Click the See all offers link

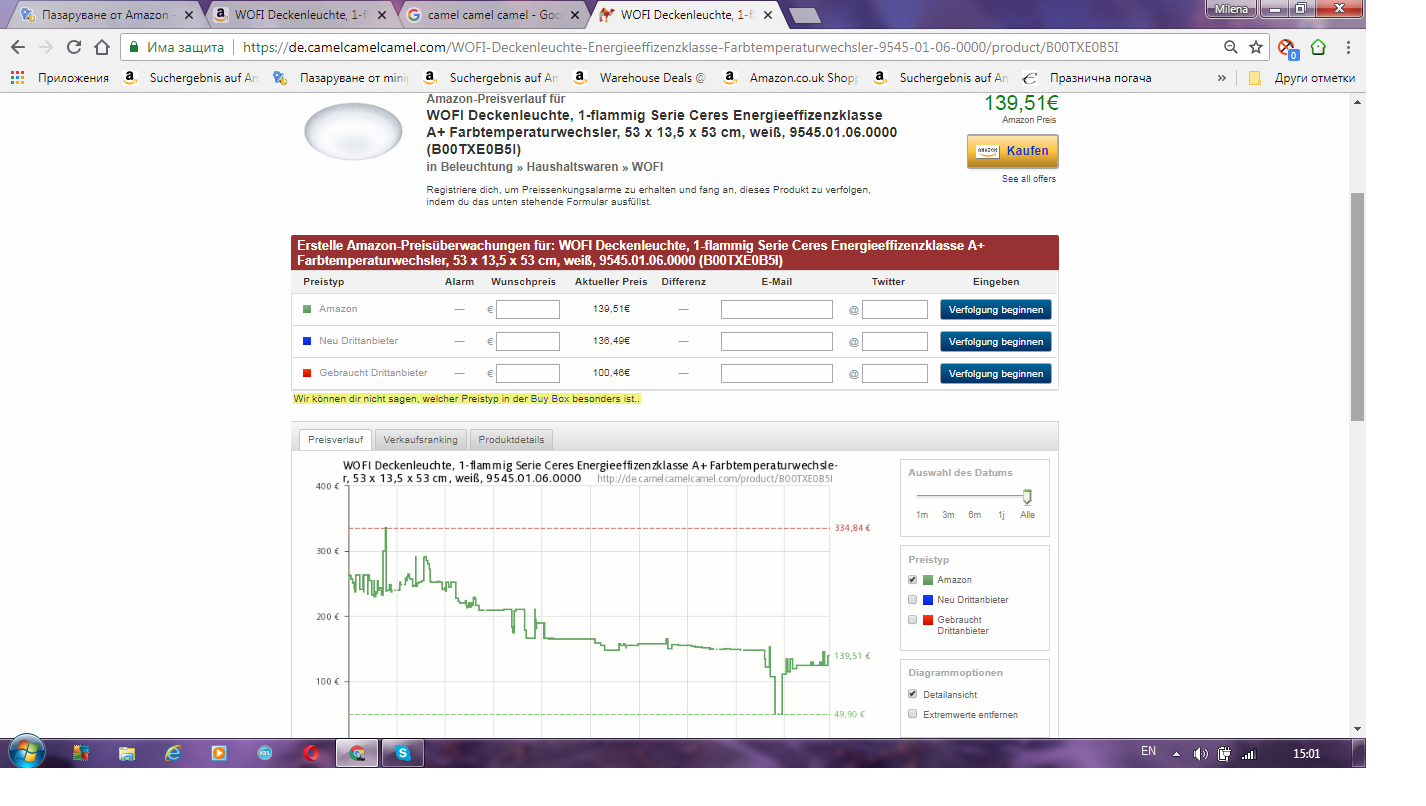(1028, 179)
